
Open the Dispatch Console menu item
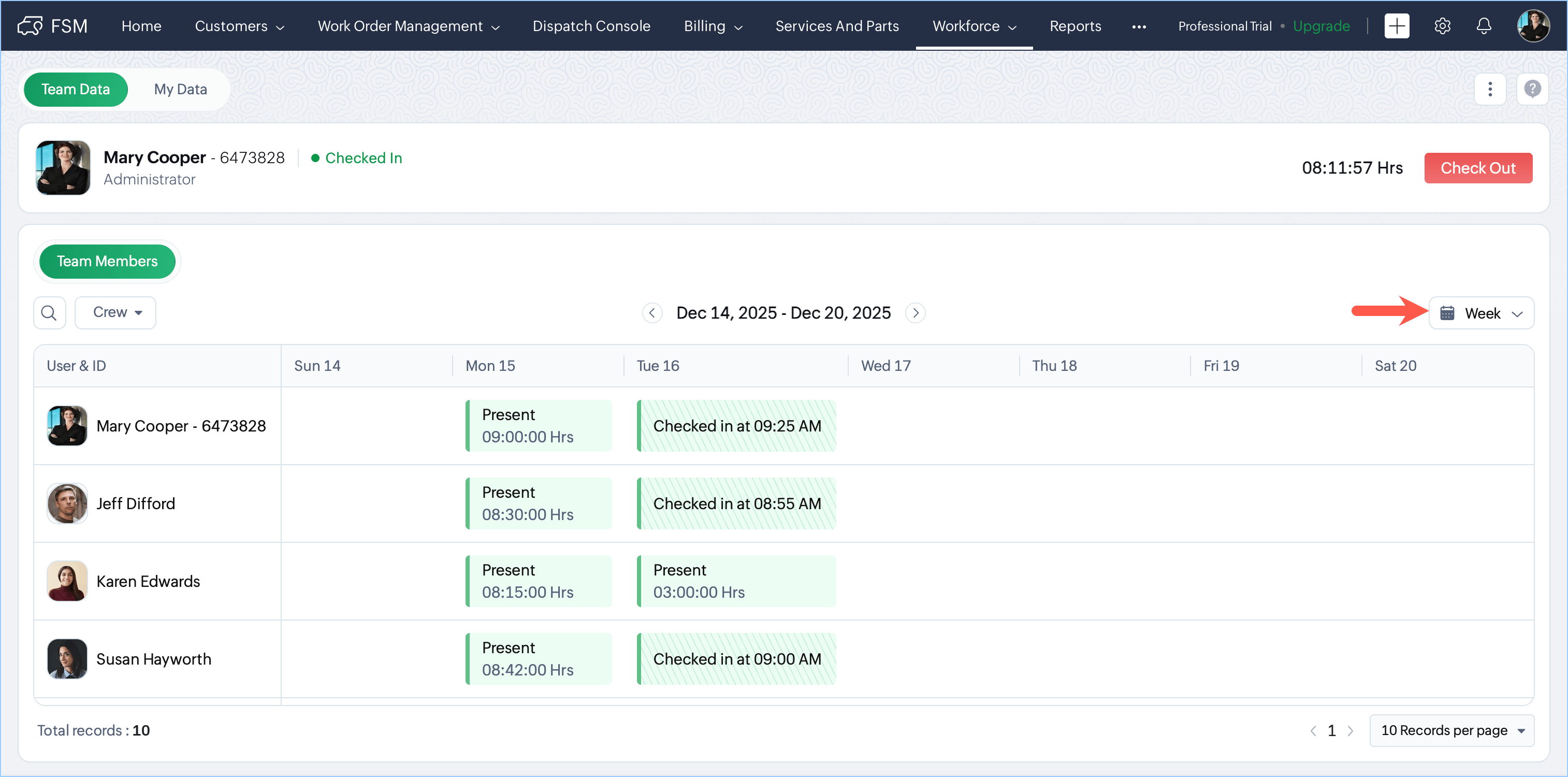point(591,26)
